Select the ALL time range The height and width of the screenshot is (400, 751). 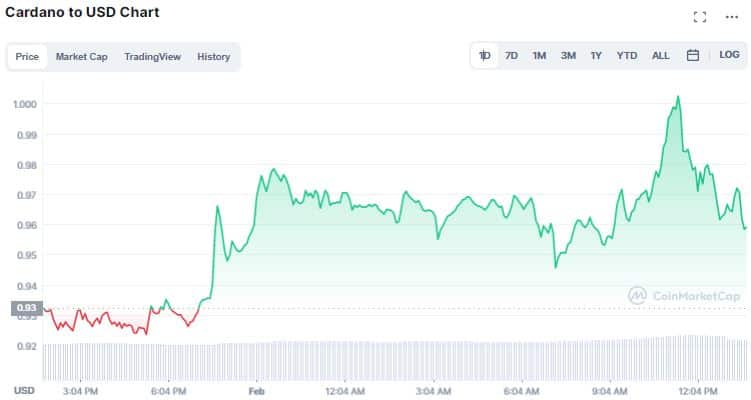coord(660,56)
